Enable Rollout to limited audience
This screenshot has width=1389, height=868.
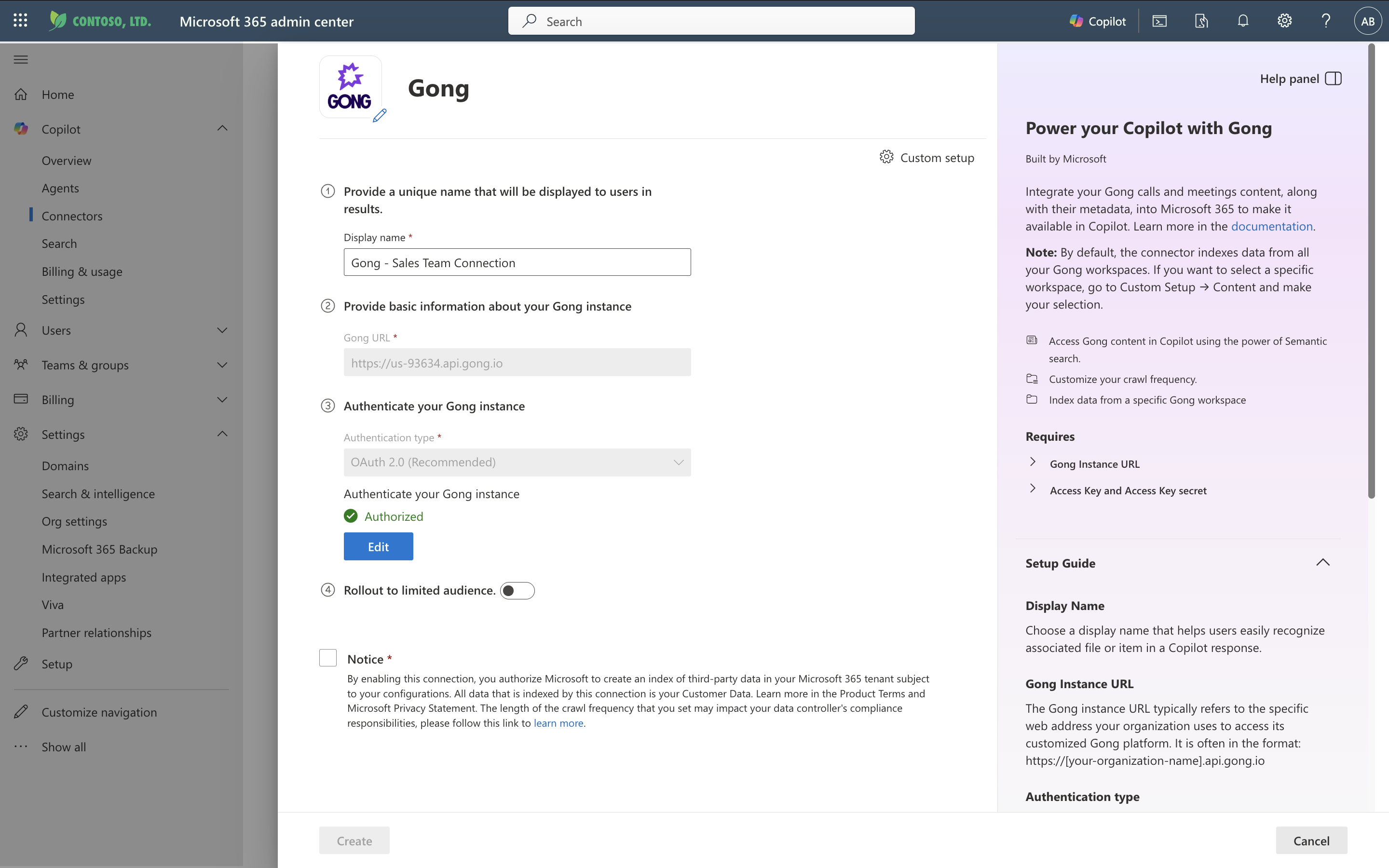pyautogui.click(x=517, y=590)
